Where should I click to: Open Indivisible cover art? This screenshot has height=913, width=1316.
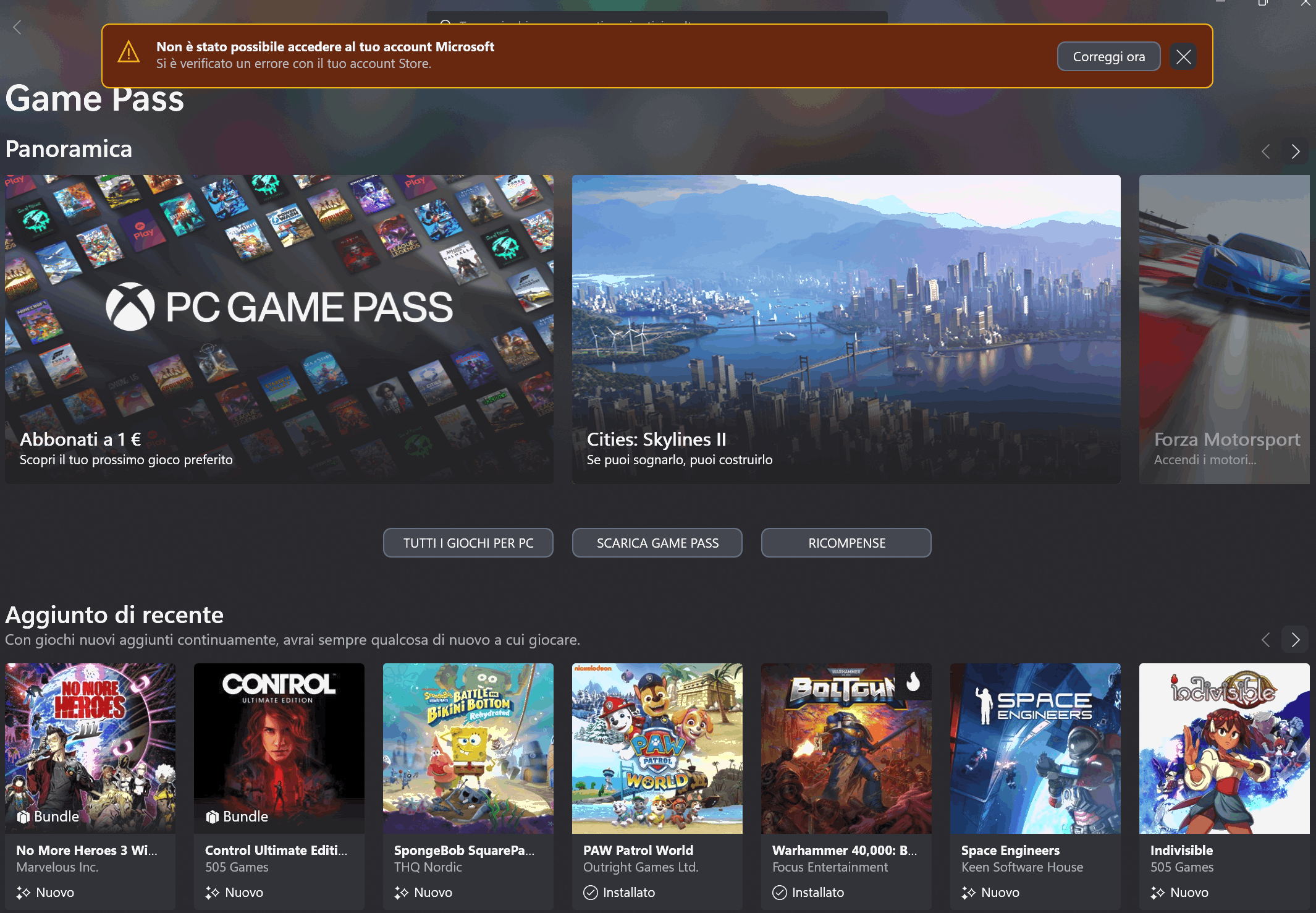click(x=1225, y=748)
